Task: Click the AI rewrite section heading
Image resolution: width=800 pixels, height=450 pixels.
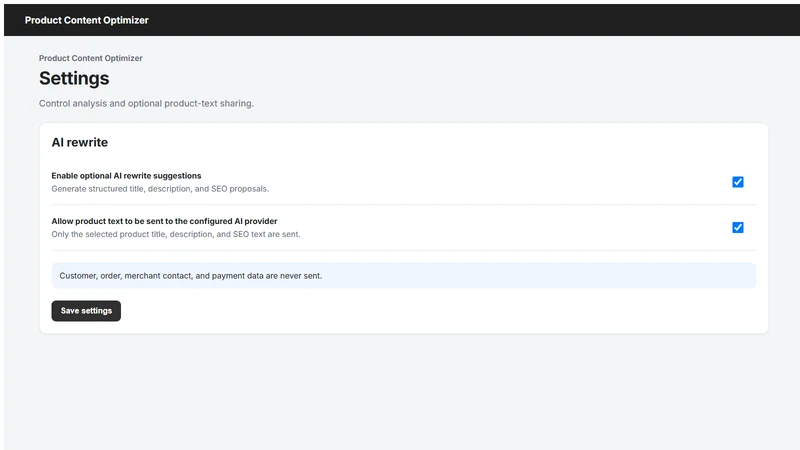Action: (x=80, y=142)
